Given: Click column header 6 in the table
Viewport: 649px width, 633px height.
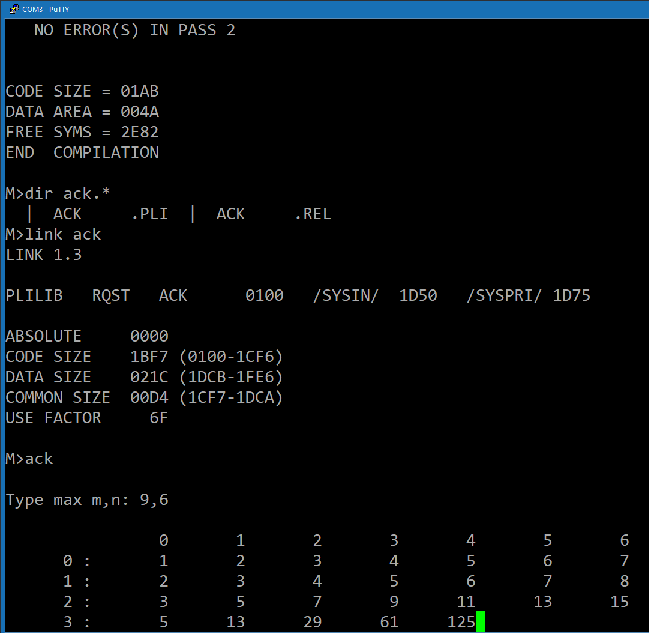Looking at the screenshot, I should click(x=624, y=540).
